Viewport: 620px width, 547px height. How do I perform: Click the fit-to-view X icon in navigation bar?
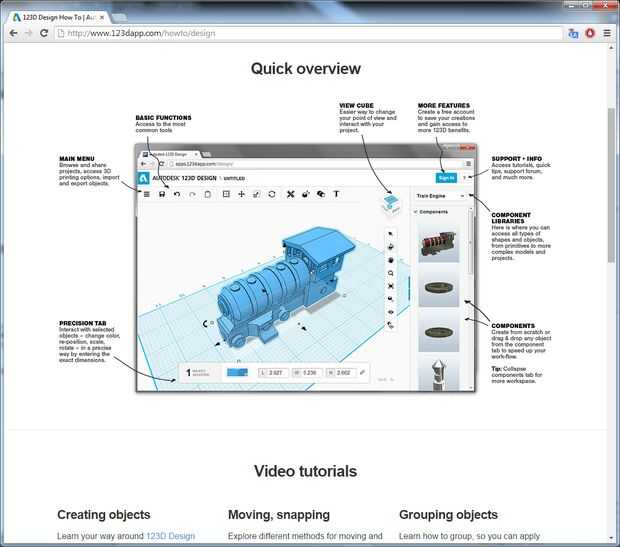[x=391, y=286]
